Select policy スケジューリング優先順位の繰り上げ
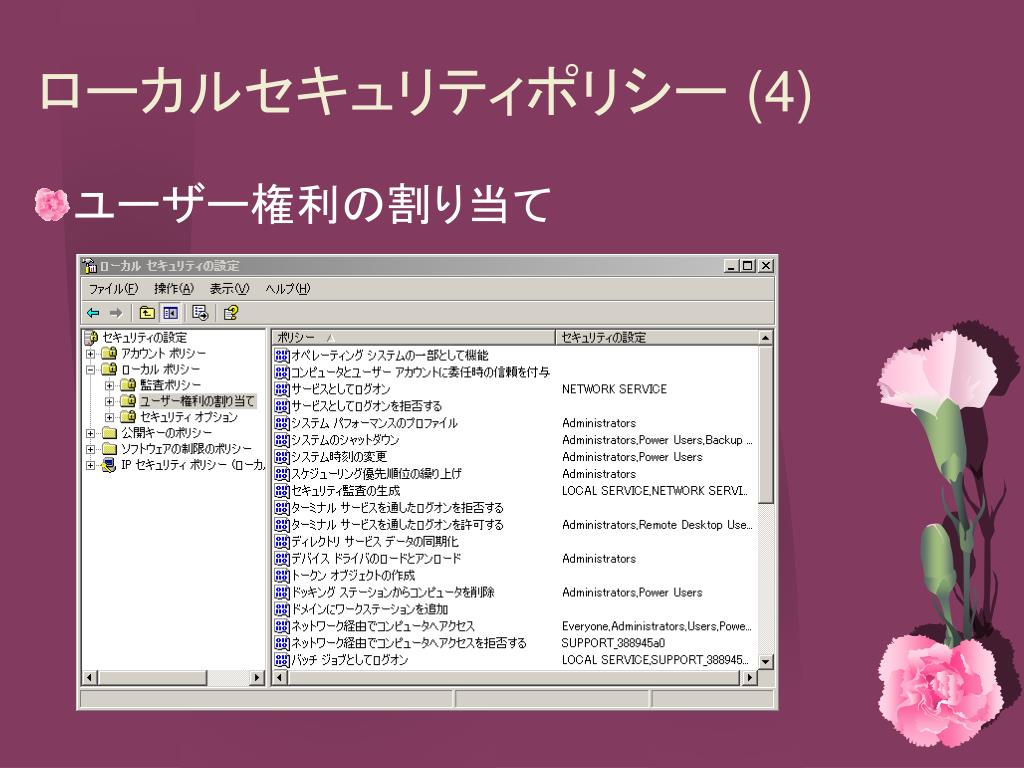Viewport: 1024px width, 768px height. pos(376,474)
